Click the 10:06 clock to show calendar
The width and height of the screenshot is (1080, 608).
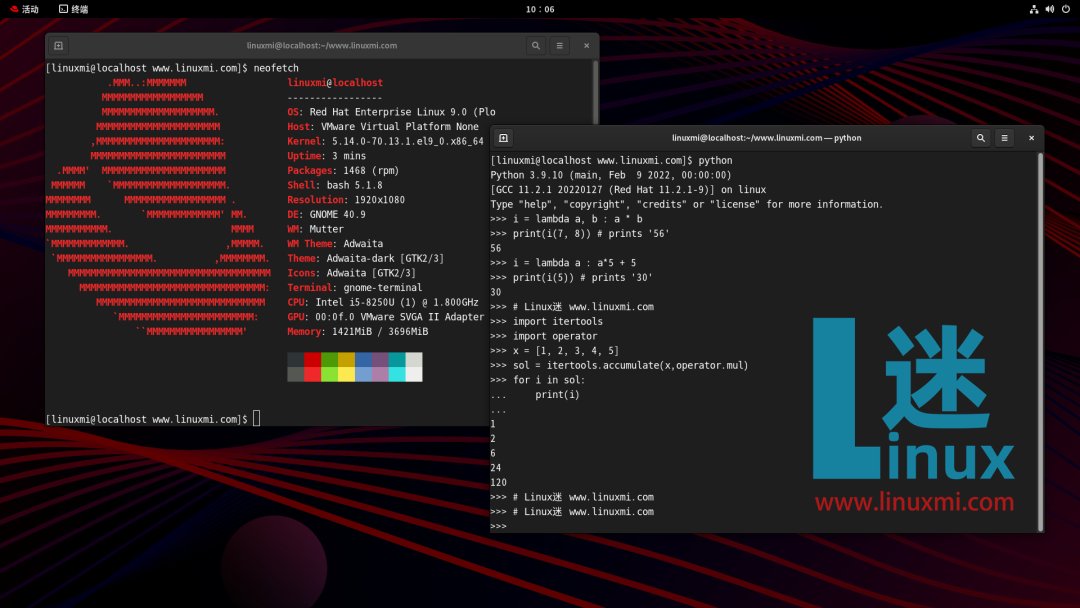tap(540, 9)
